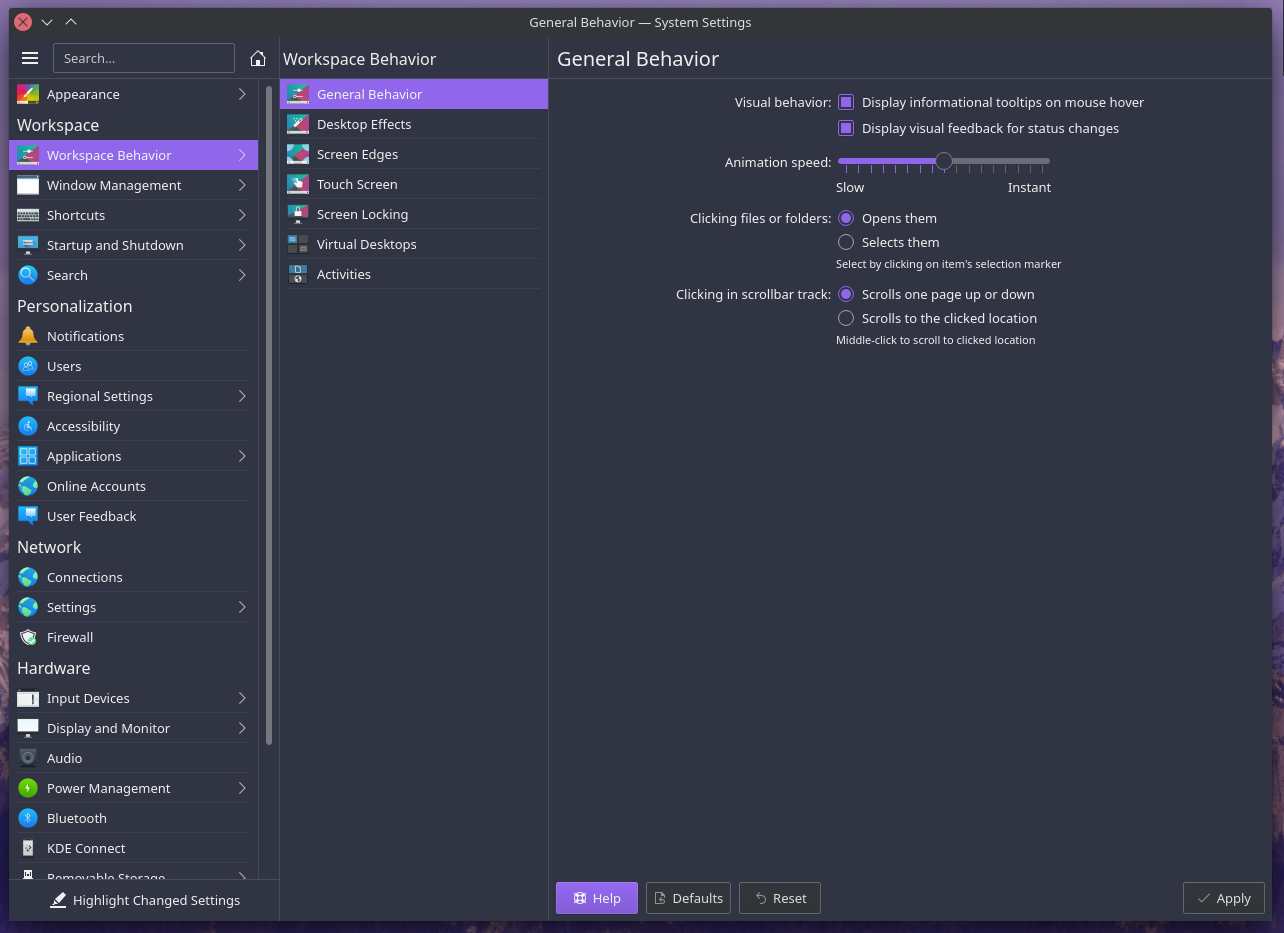Click the Online Accounts globe icon
Screen dimensions: 1284x933
tap(28, 486)
